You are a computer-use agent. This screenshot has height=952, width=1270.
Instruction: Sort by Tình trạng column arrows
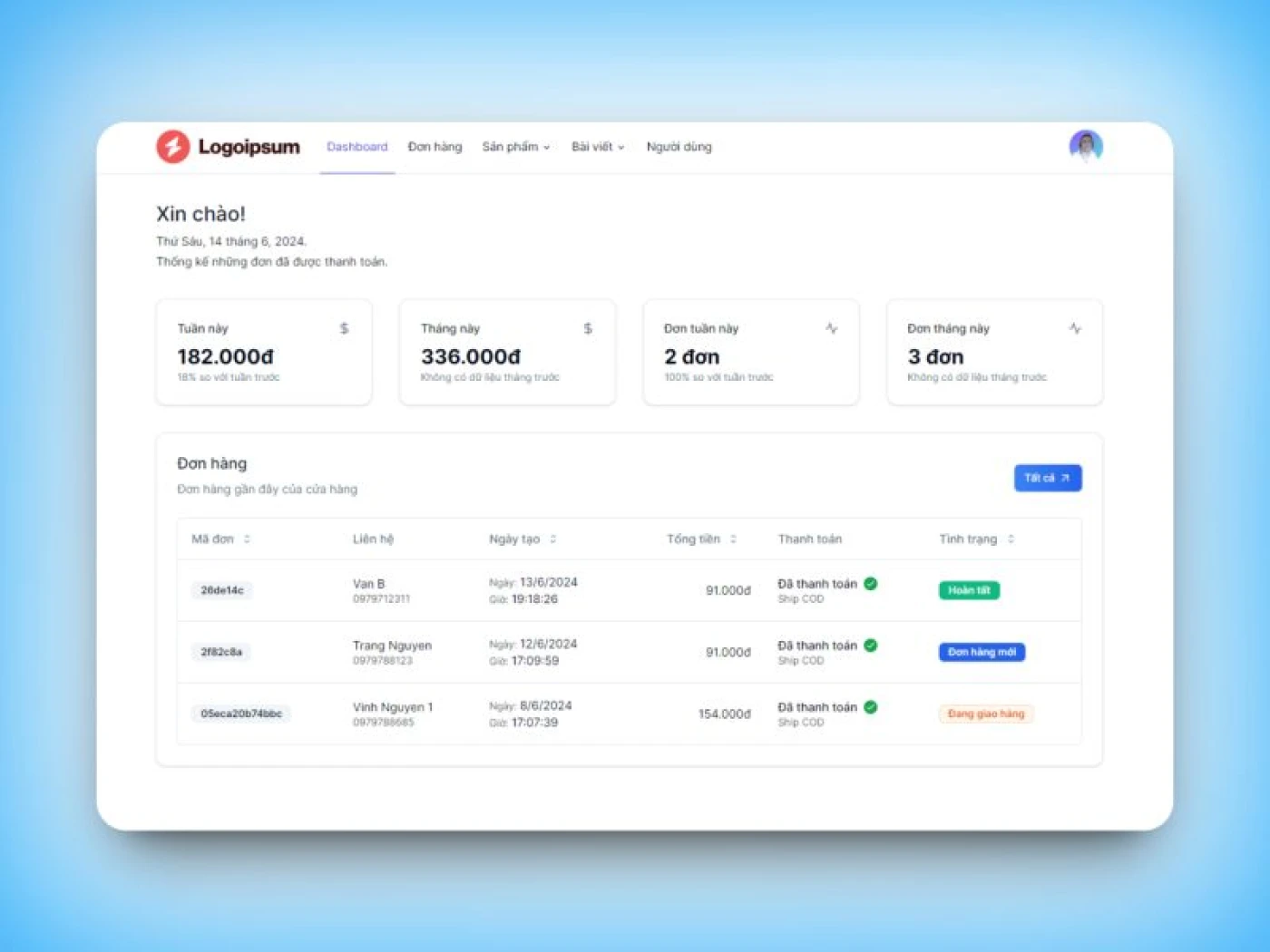(1011, 539)
